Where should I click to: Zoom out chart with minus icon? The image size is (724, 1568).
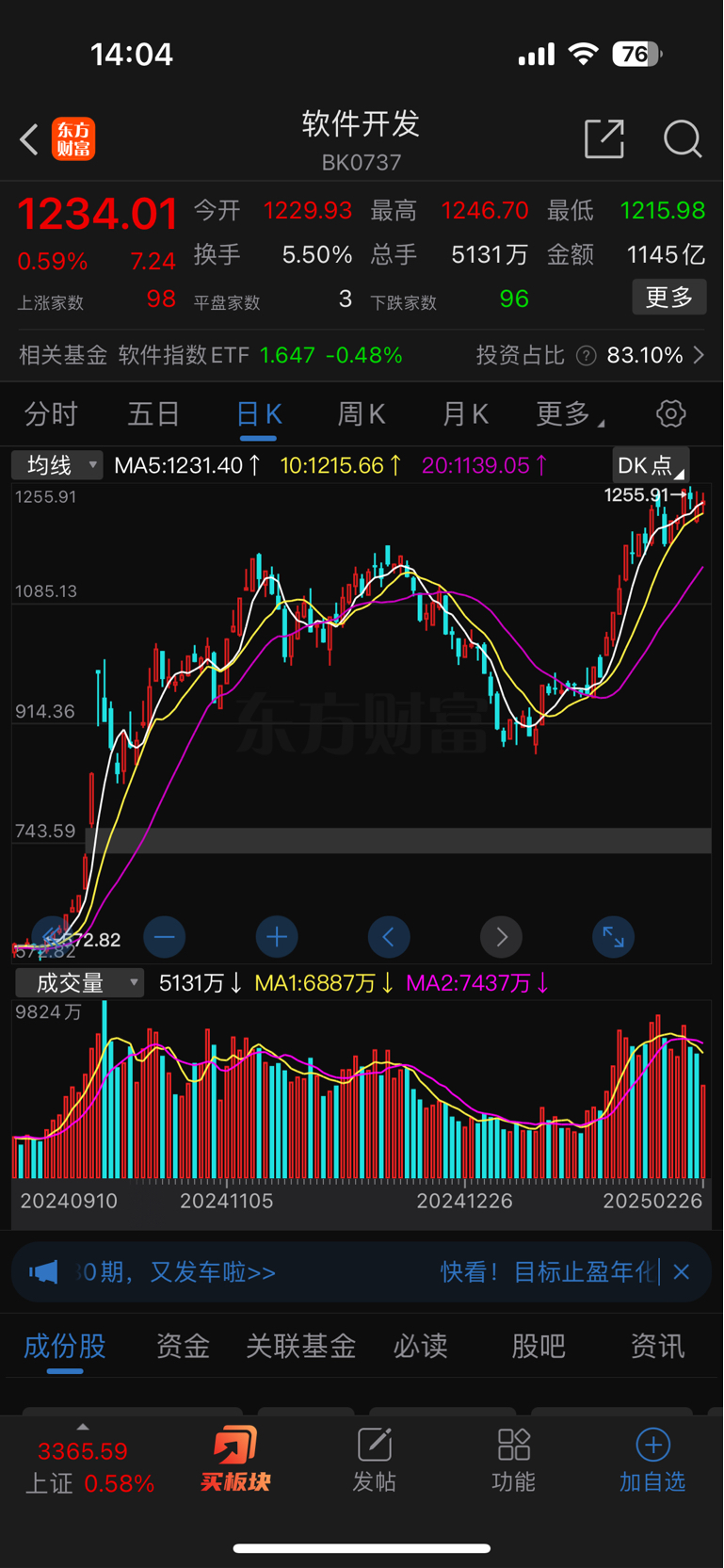tap(164, 937)
